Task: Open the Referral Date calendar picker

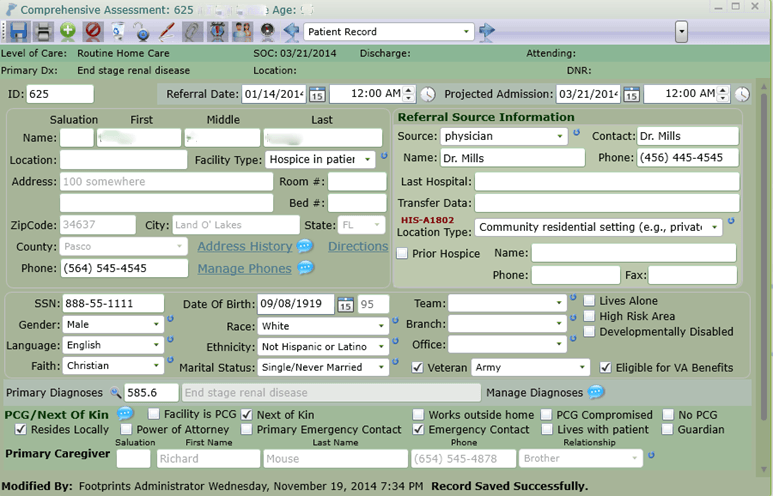Action: click(316, 94)
